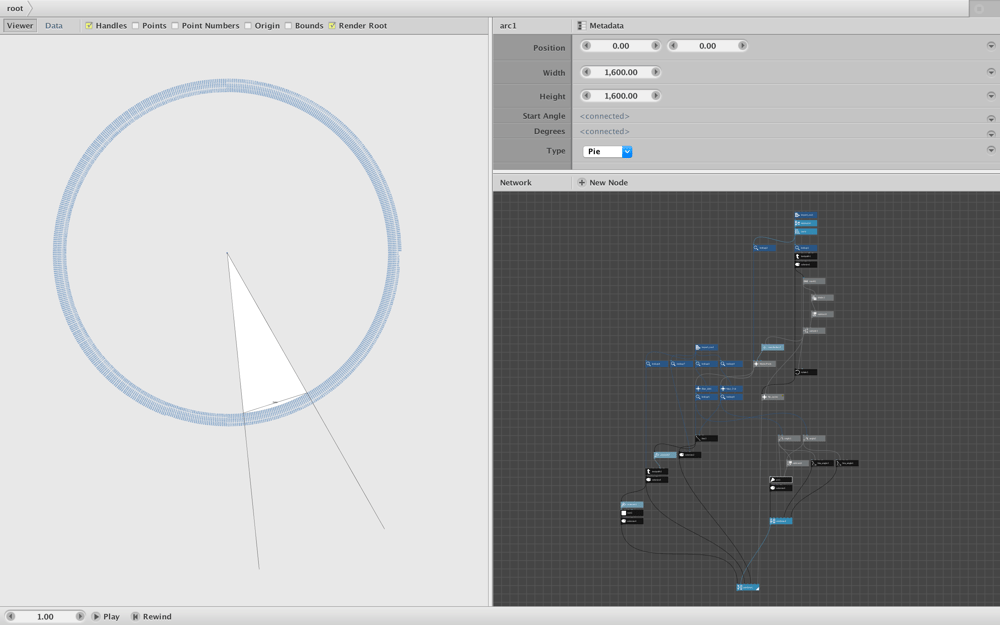1000x625 pixels.
Task: Enable the Points checkbox
Action: click(x=135, y=26)
